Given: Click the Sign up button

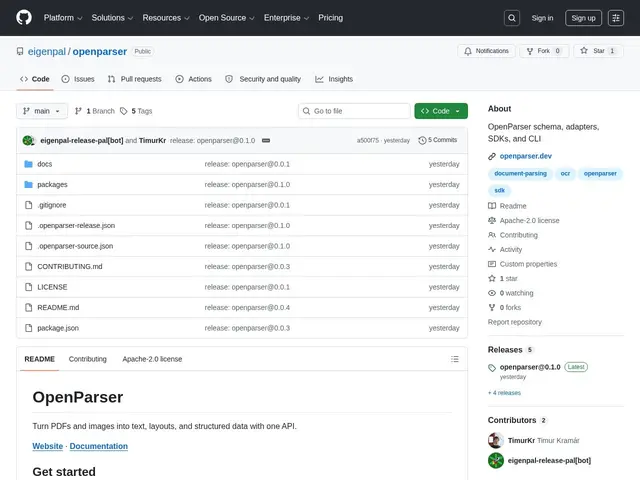Looking at the screenshot, I should (x=583, y=18).
